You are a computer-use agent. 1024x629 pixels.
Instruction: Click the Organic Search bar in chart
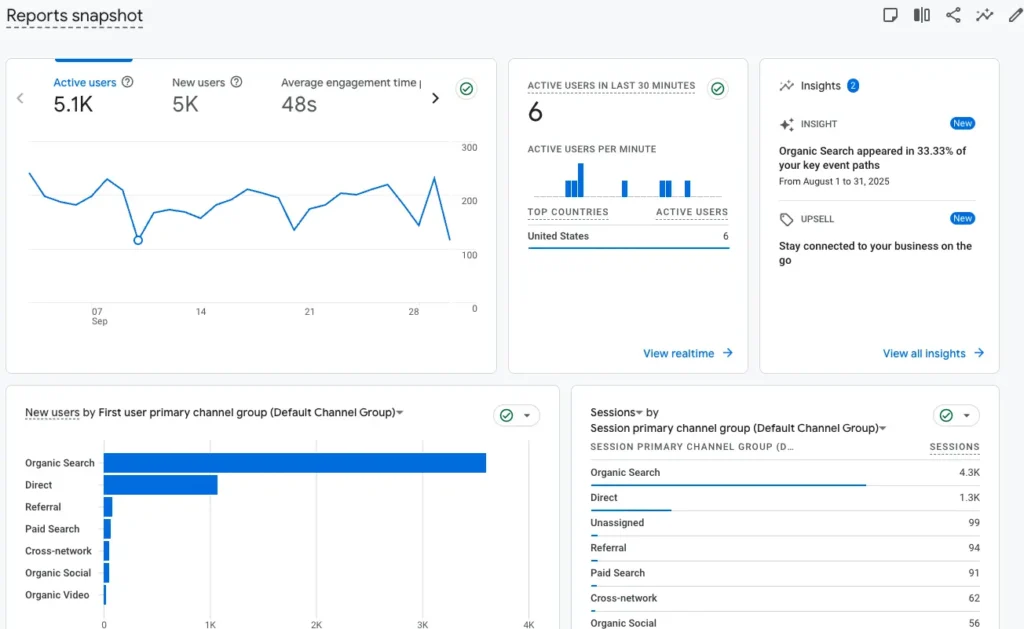[x=294, y=463]
